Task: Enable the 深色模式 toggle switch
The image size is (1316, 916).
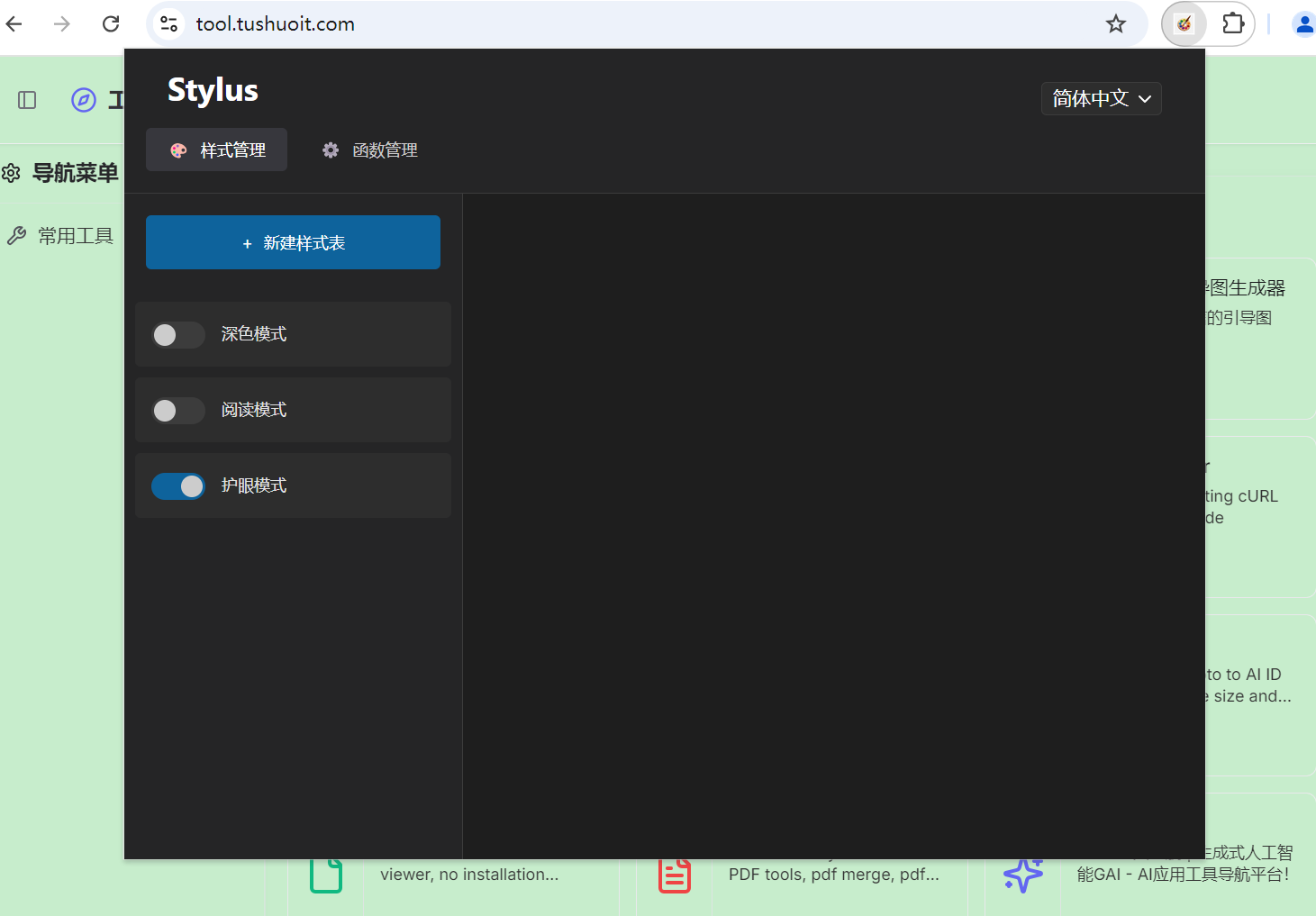Action: click(x=178, y=335)
